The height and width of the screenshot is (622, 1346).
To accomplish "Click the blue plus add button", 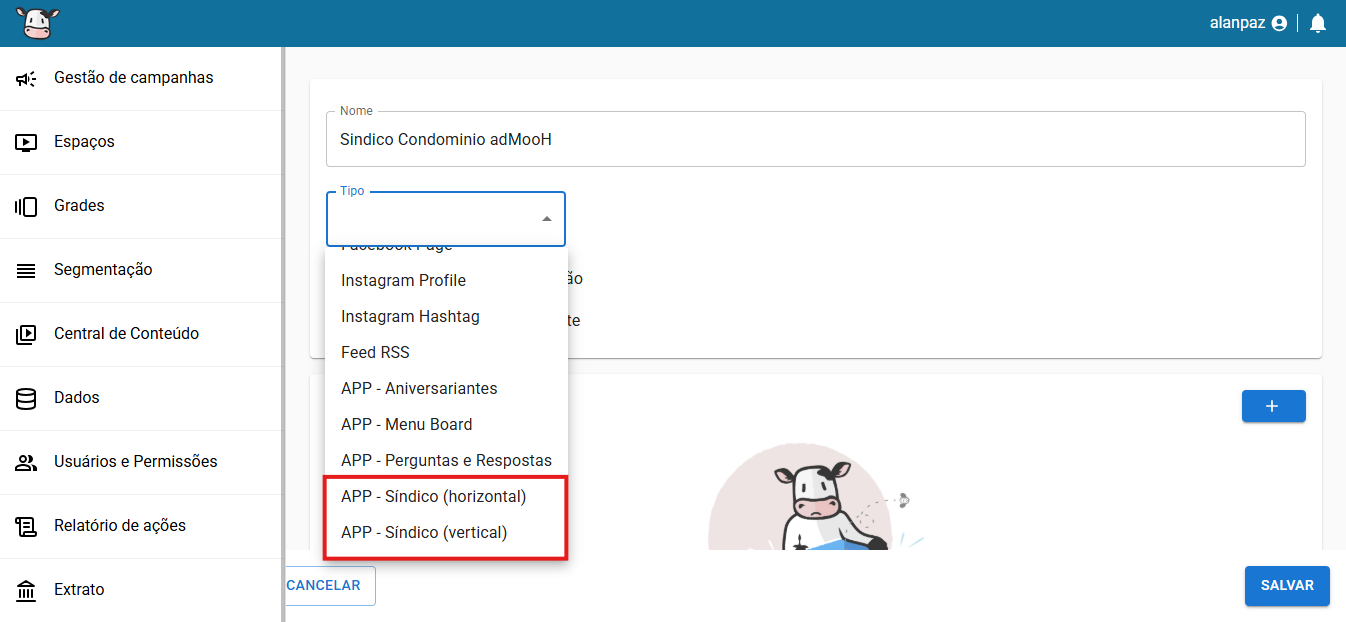I will [x=1273, y=406].
